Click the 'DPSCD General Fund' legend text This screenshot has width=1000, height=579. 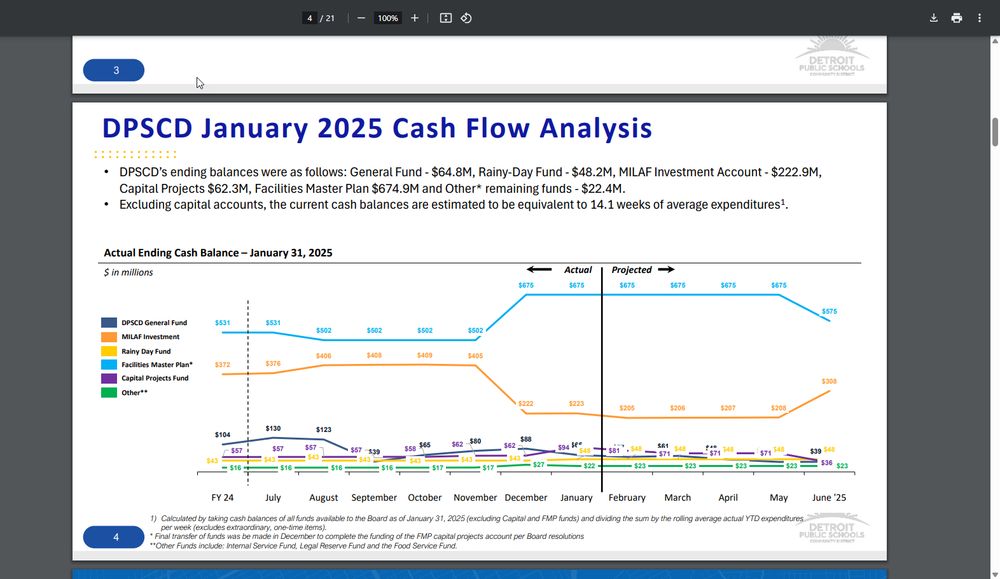pyautogui.click(x=154, y=323)
